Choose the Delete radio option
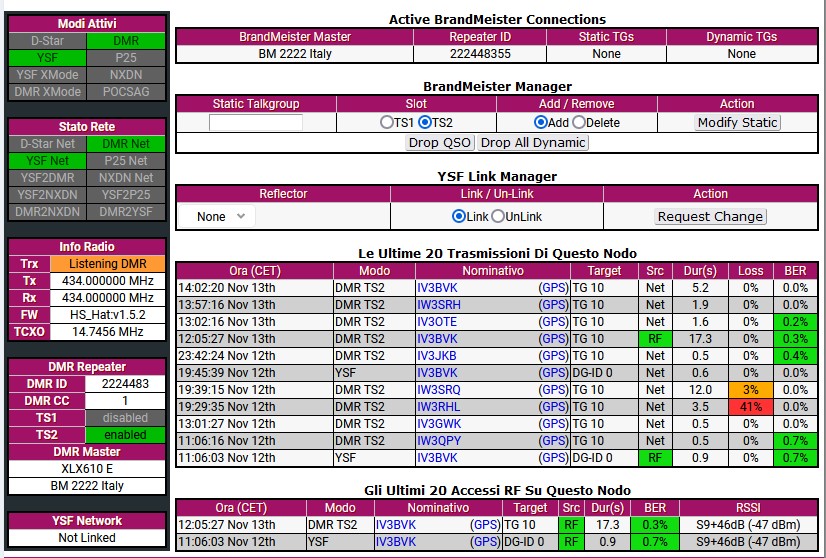Viewport: 826px width, 558px height. click(x=579, y=123)
